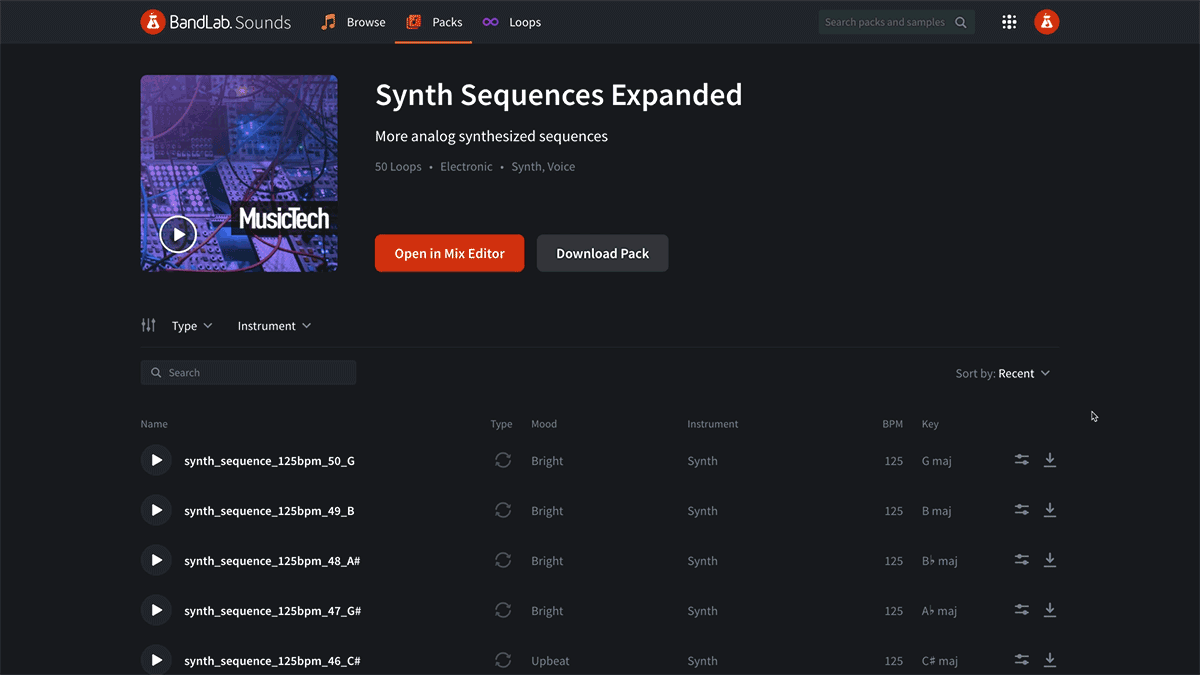Click the Open in Mix Editor button
The image size is (1200, 675).
(449, 253)
